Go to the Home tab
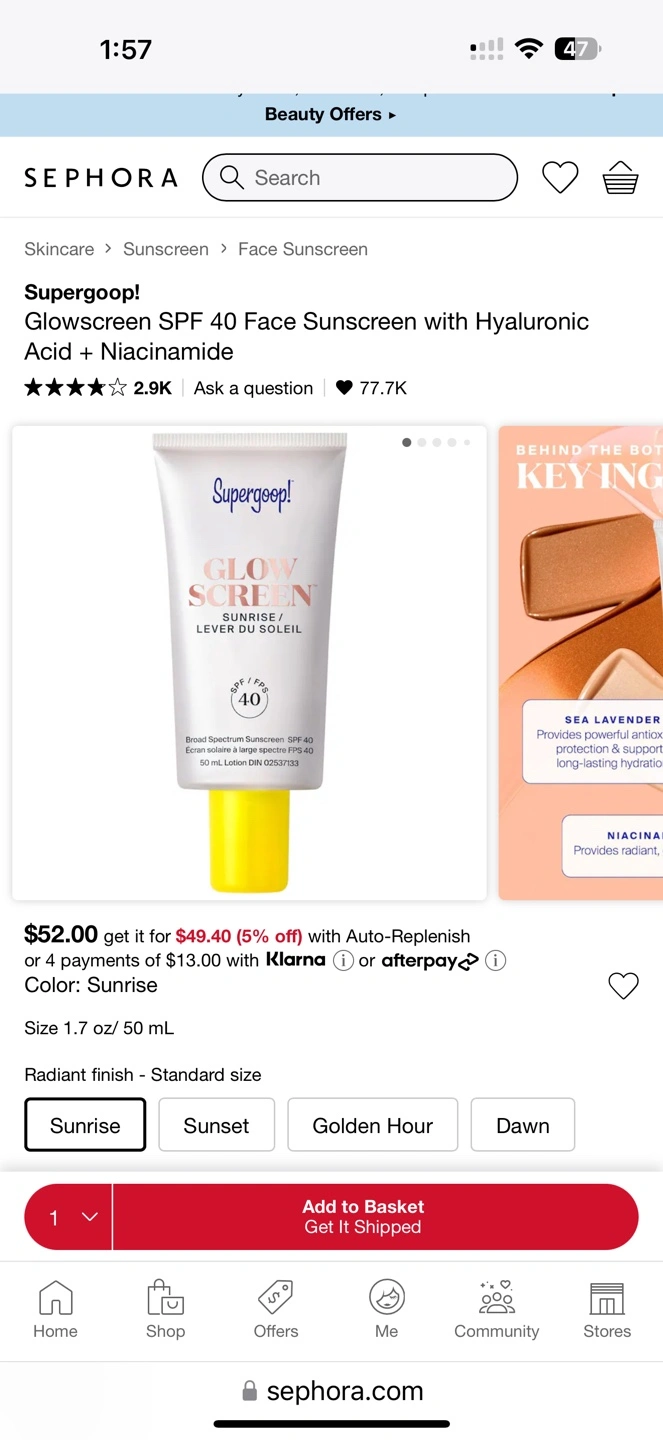 (x=55, y=1310)
